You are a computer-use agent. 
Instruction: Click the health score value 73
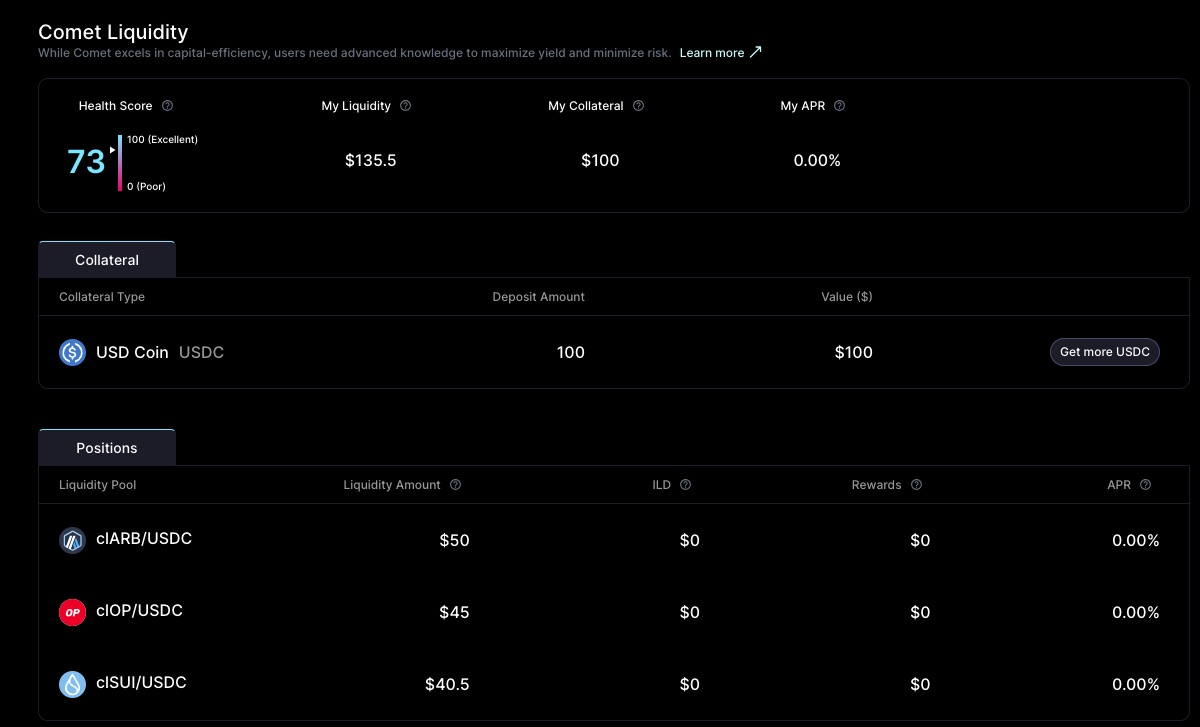pyautogui.click(x=86, y=162)
